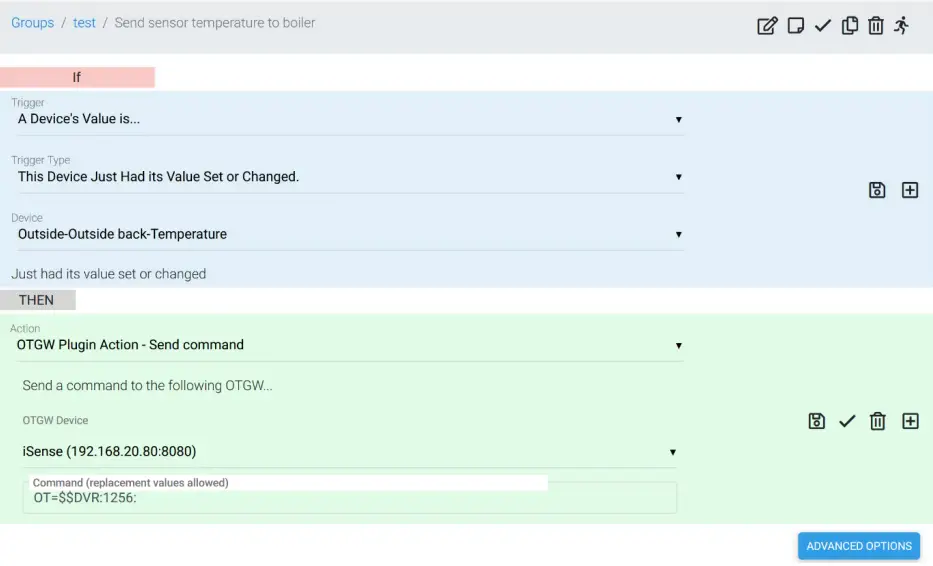Expand the Trigger Type dropdown
The image size is (933, 566).
click(x=350, y=177)
